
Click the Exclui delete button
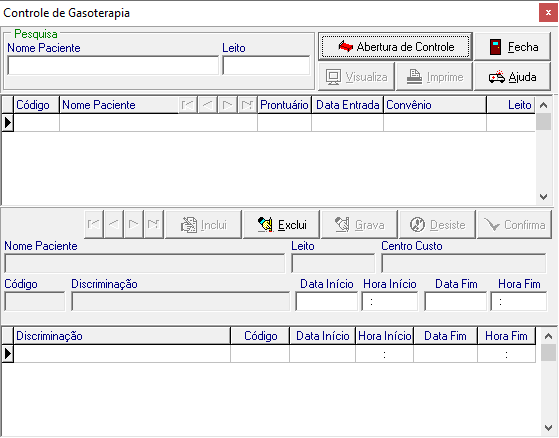pyautogui.click(x=281, y=225)
